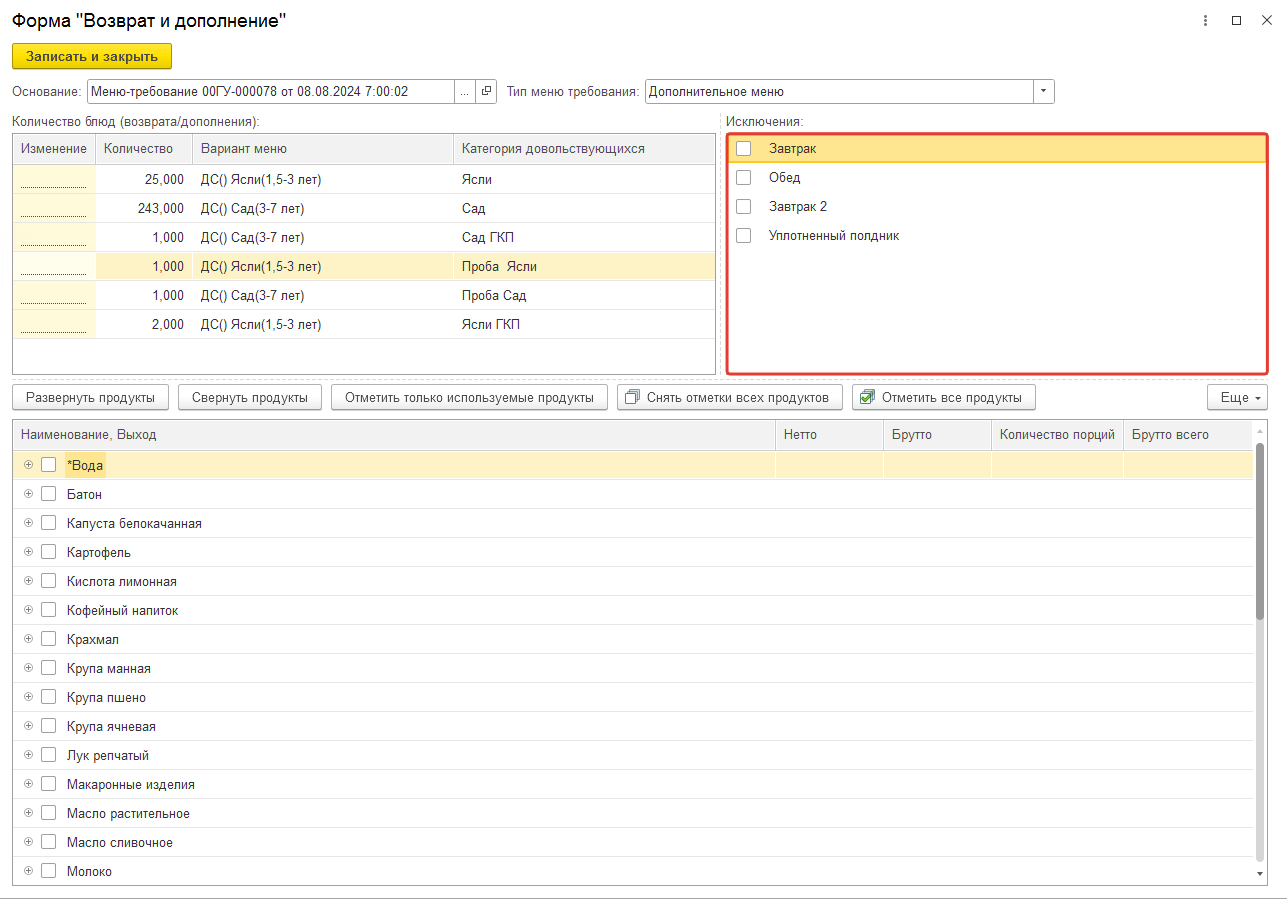Screen dimensions: 1287x899
Task: Click Отметить только используемые продукты
Action: (x=469, y=398)
